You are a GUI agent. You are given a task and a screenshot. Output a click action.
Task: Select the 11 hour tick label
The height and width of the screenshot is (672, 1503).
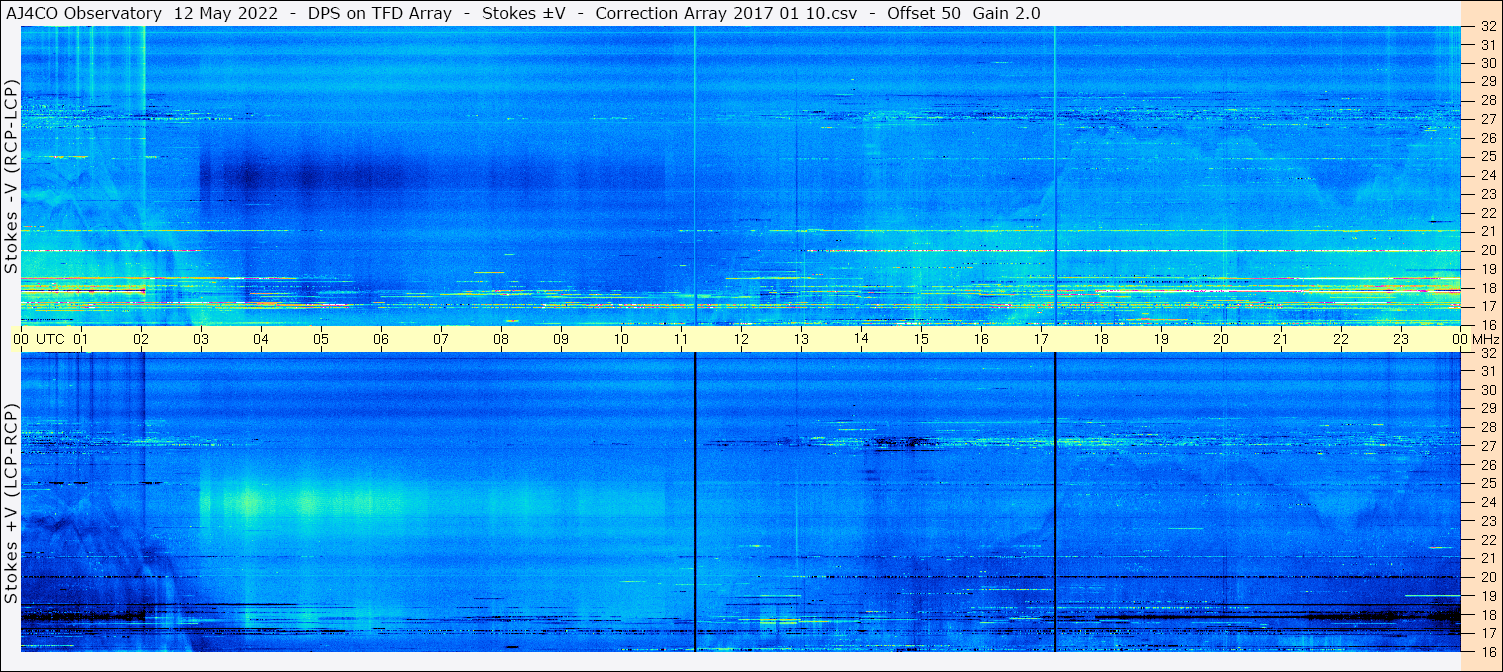681,339
